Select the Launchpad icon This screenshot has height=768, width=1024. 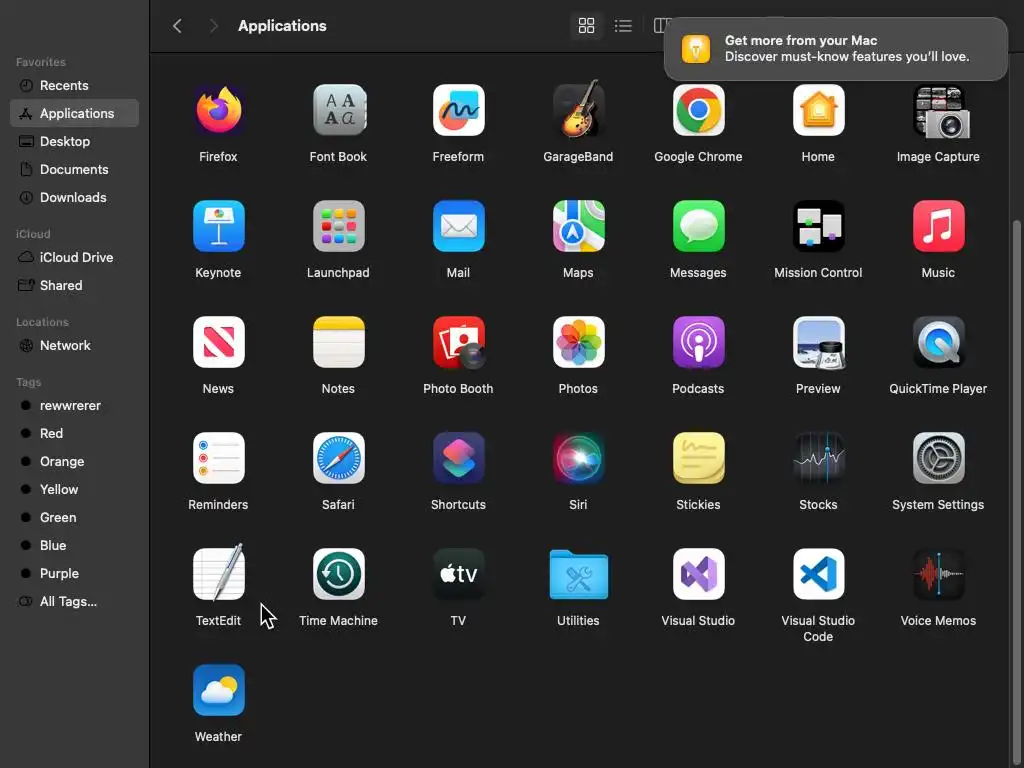coord(338,226)
